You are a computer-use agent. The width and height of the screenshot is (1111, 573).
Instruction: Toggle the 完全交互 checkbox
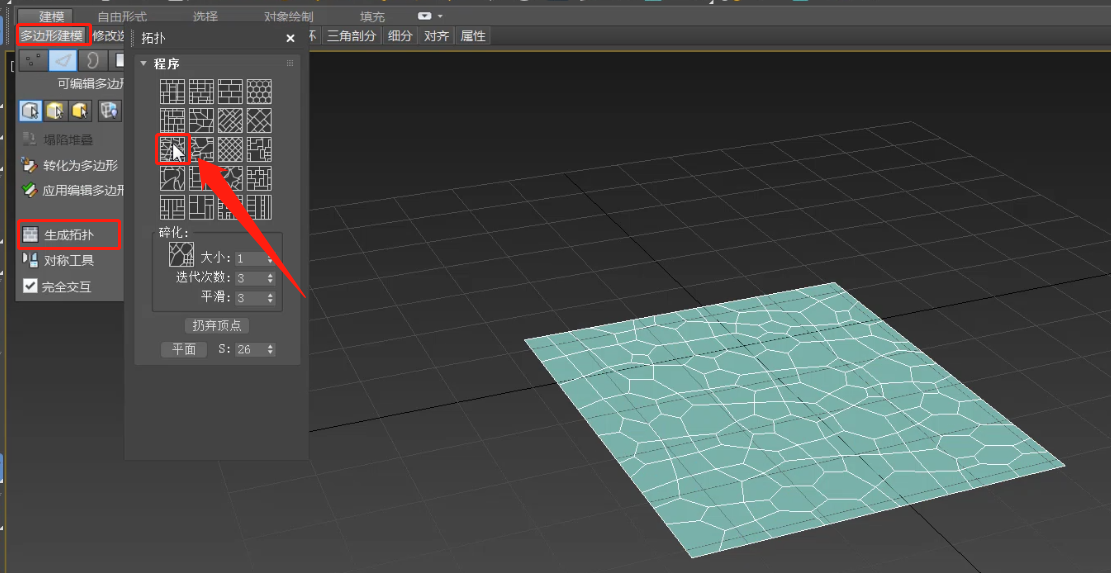30,286
